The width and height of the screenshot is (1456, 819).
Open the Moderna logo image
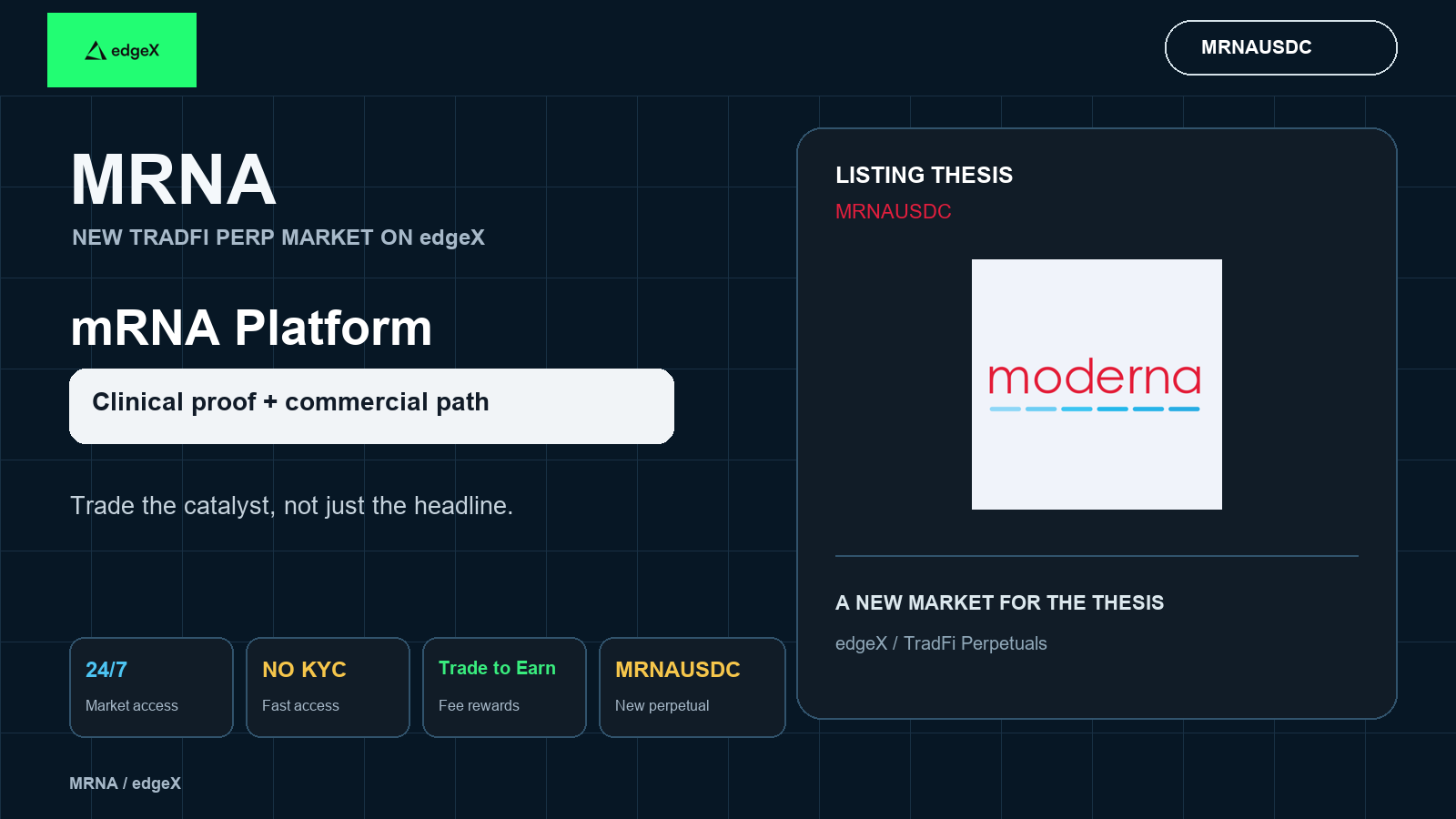[x=1097, y=384]
